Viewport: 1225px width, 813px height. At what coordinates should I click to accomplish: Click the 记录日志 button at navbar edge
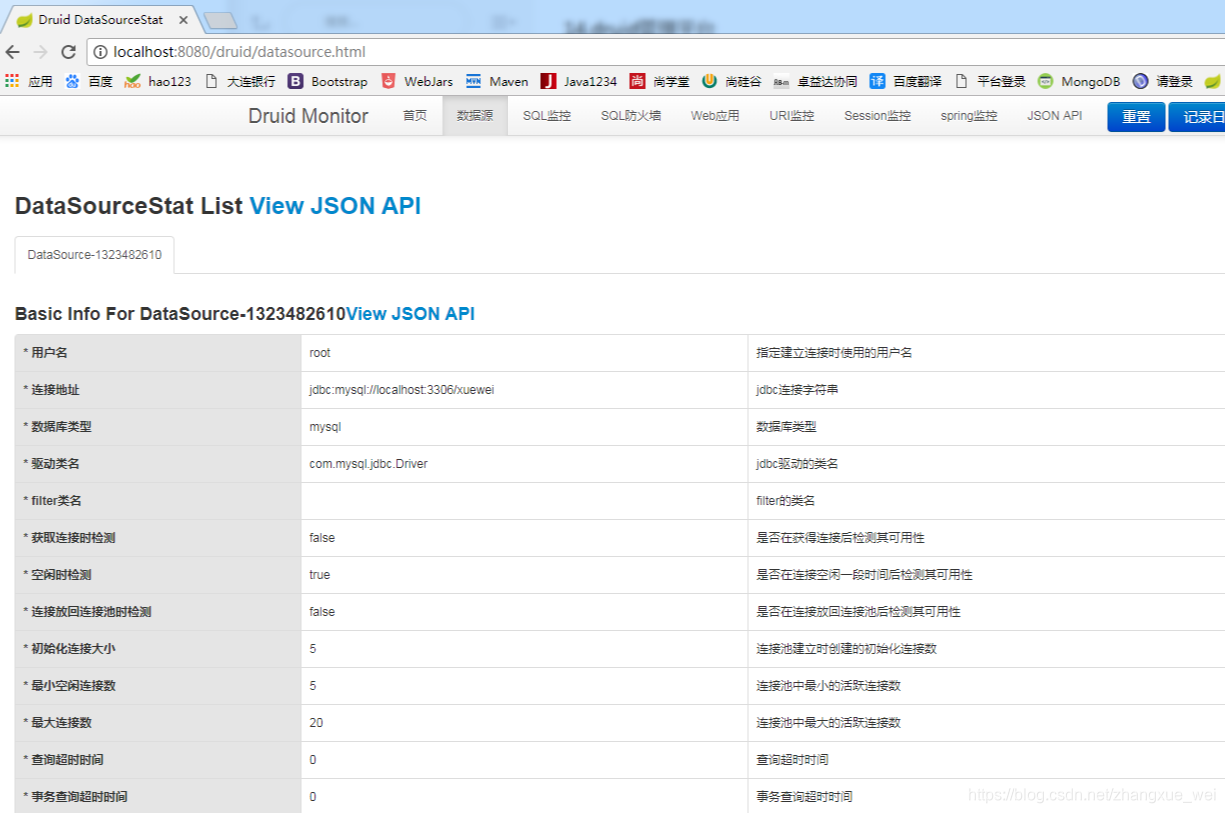1197,117
